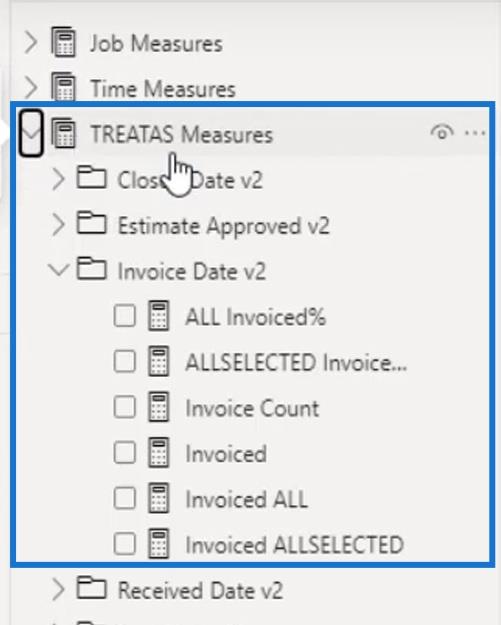The height and width of the screenshot is (625, 501).
Task: Click the Job Measures table icon
Action: click(x=63, y=42)
